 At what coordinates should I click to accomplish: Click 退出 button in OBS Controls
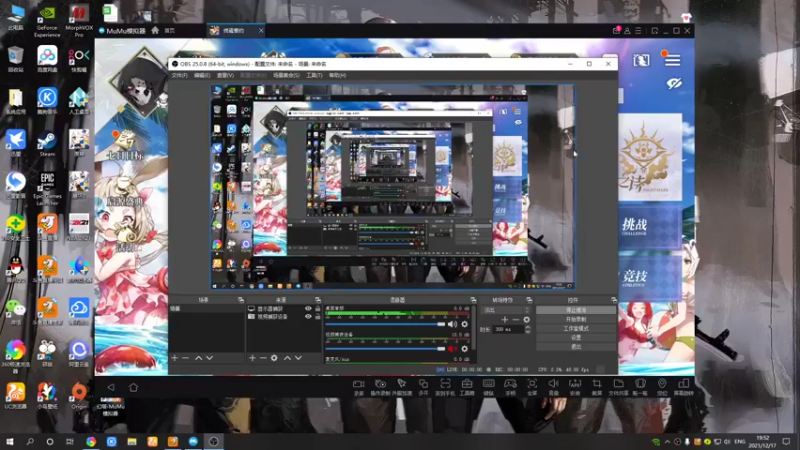click(x=576, y=347)
